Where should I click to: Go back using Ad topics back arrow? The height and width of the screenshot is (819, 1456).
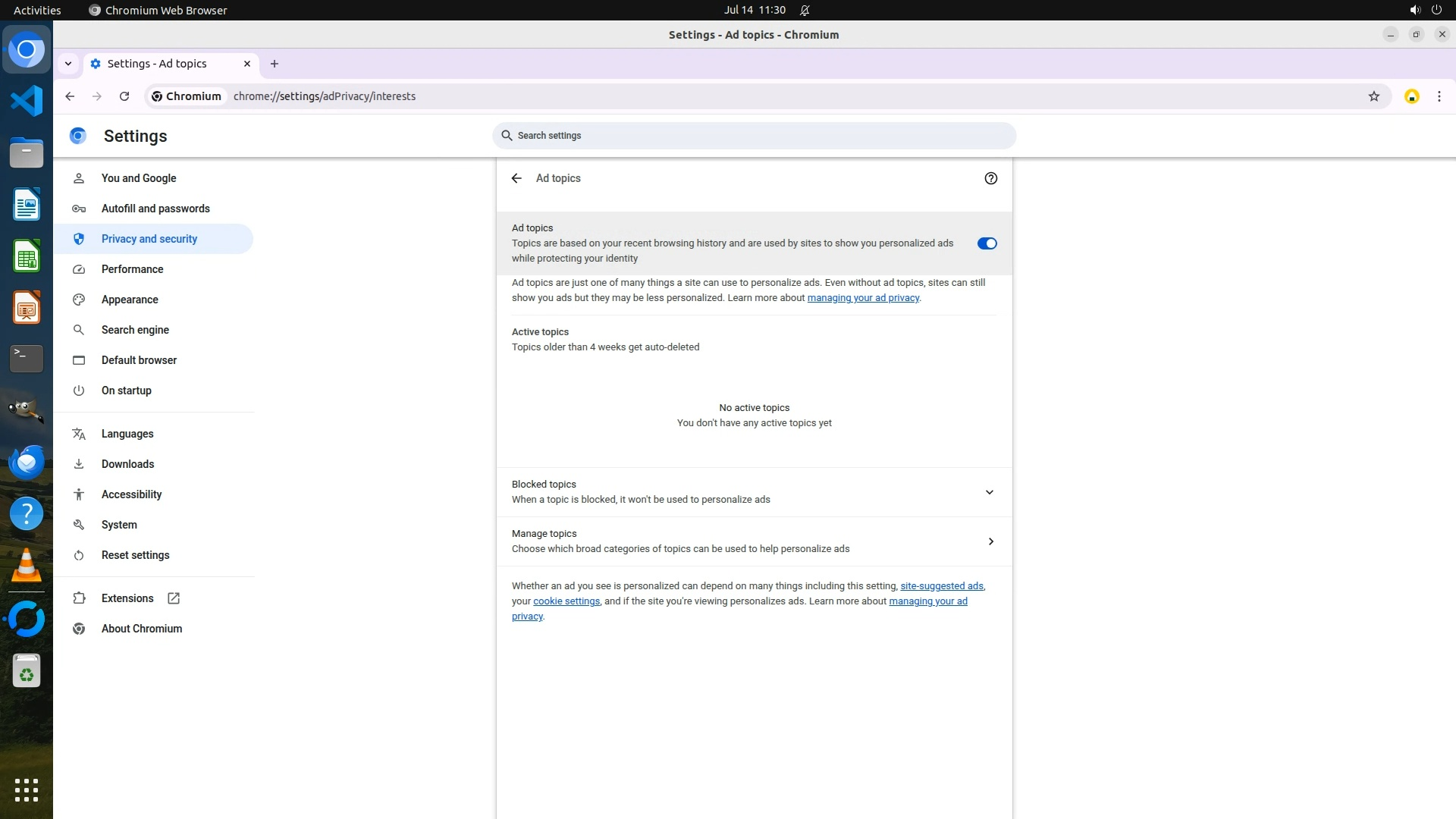click(x=516, y=178)
